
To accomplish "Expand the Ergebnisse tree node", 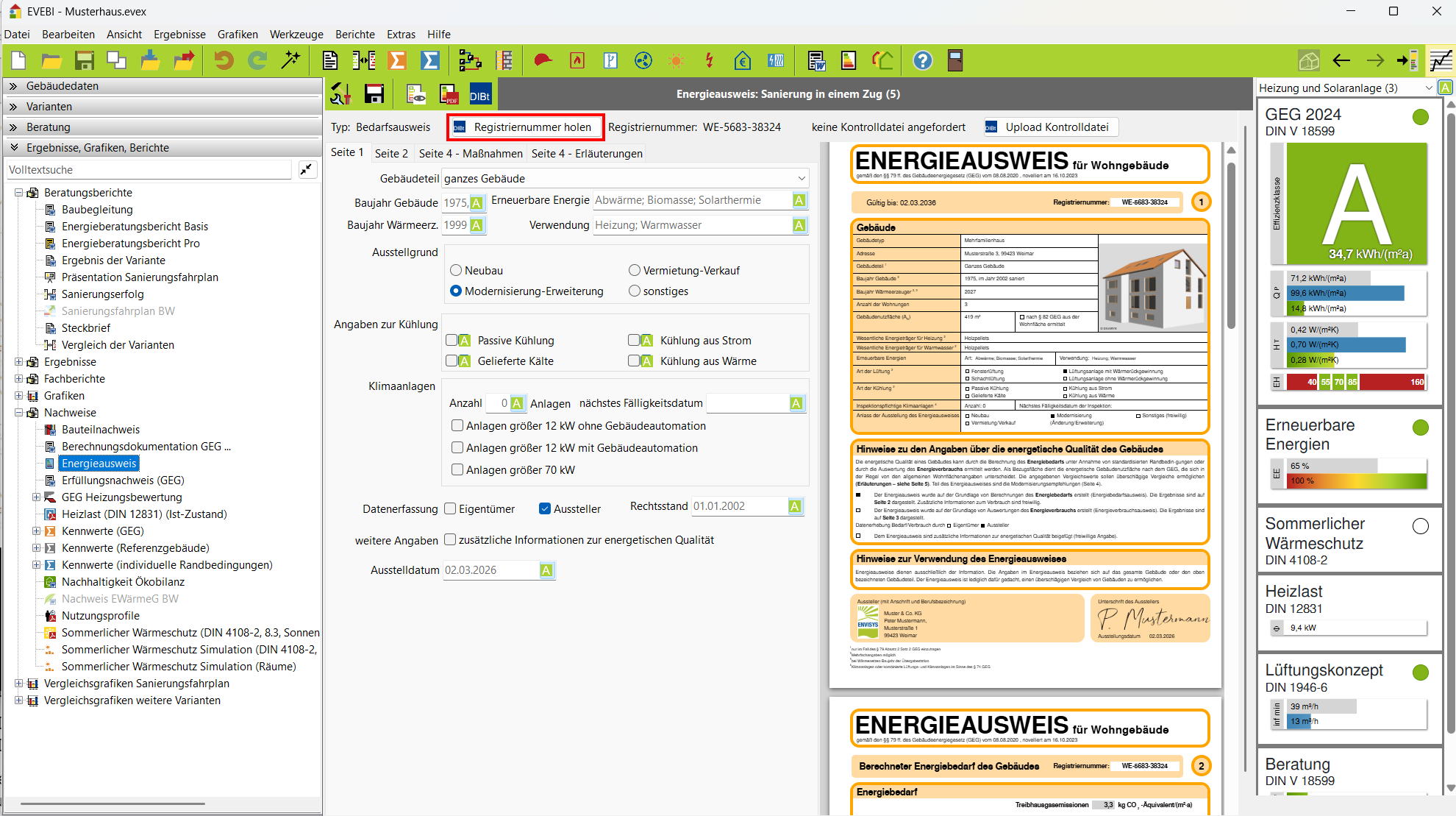I will [x=19, y=362].
